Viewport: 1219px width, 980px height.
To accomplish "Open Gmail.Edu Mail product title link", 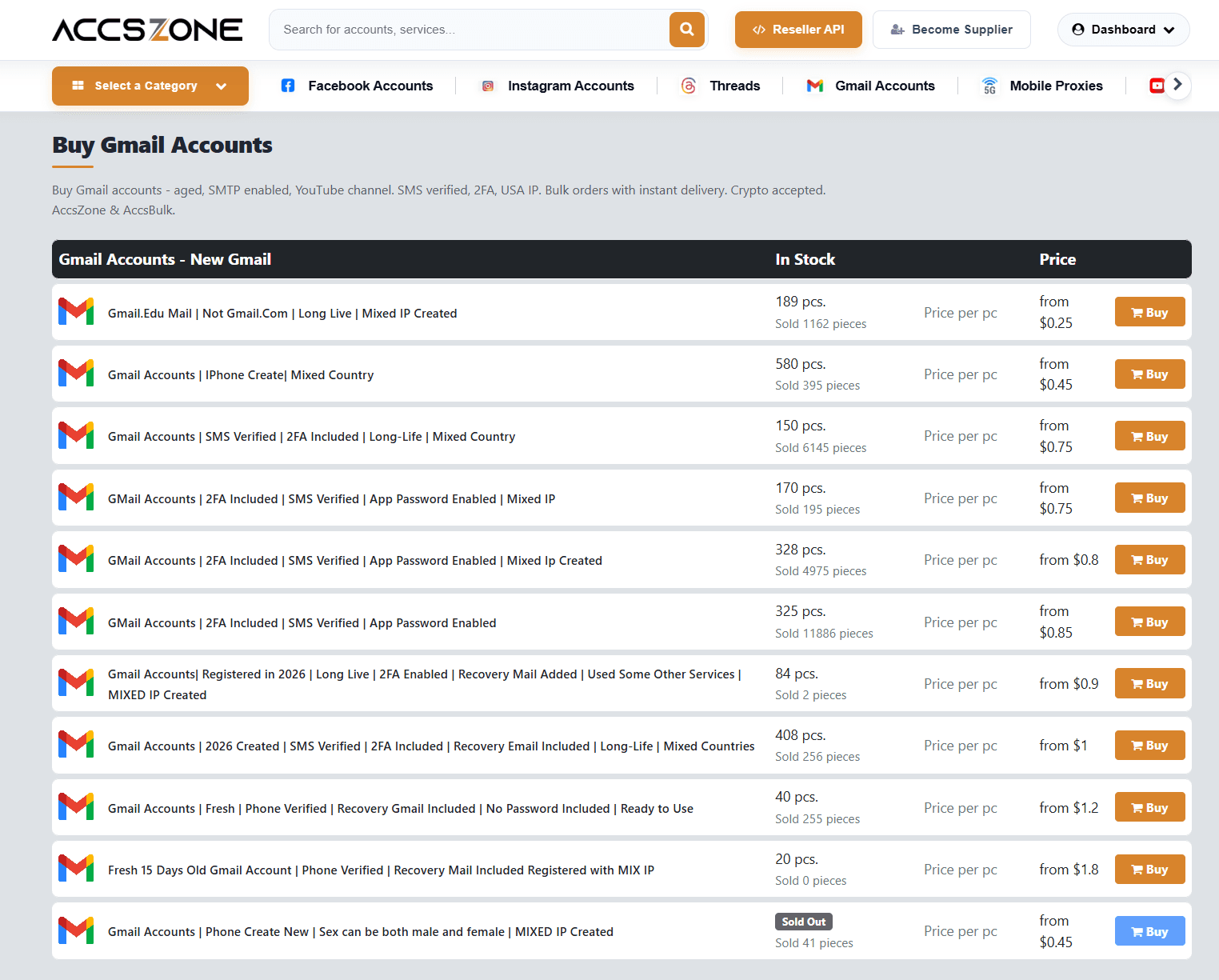I will [x=282, y=313].
